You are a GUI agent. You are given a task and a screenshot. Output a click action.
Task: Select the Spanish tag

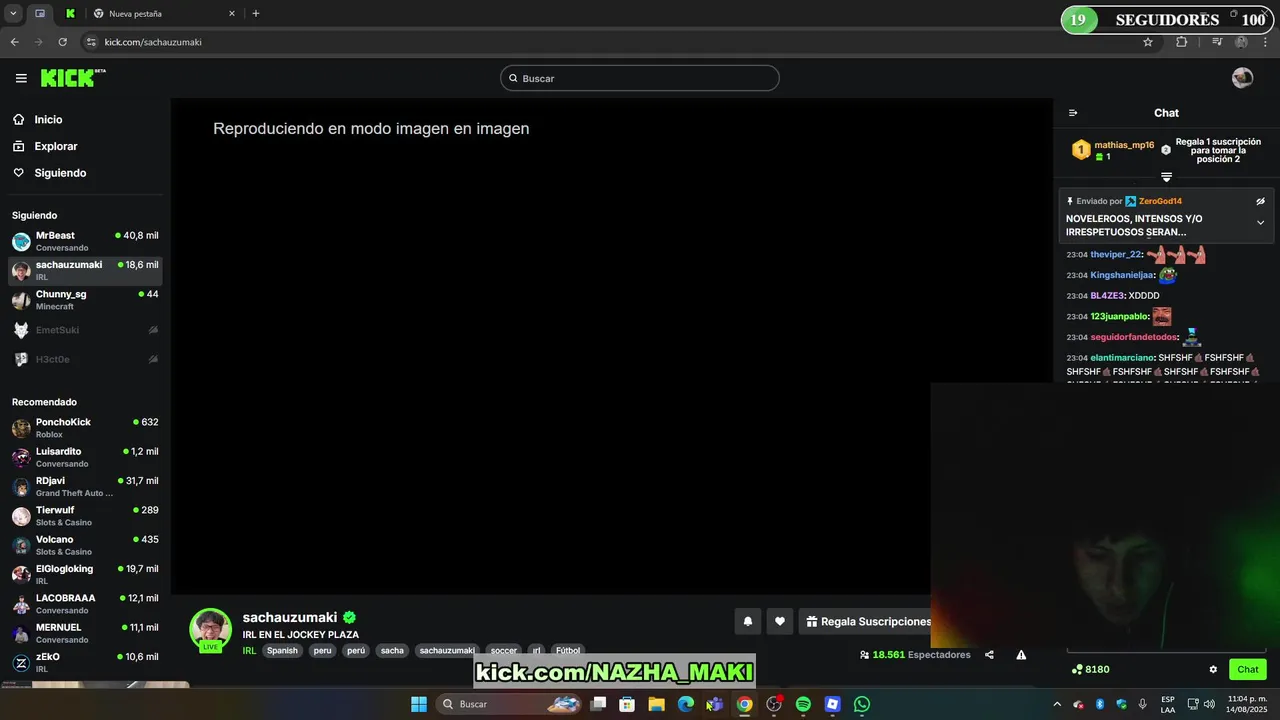click(282, 651)
